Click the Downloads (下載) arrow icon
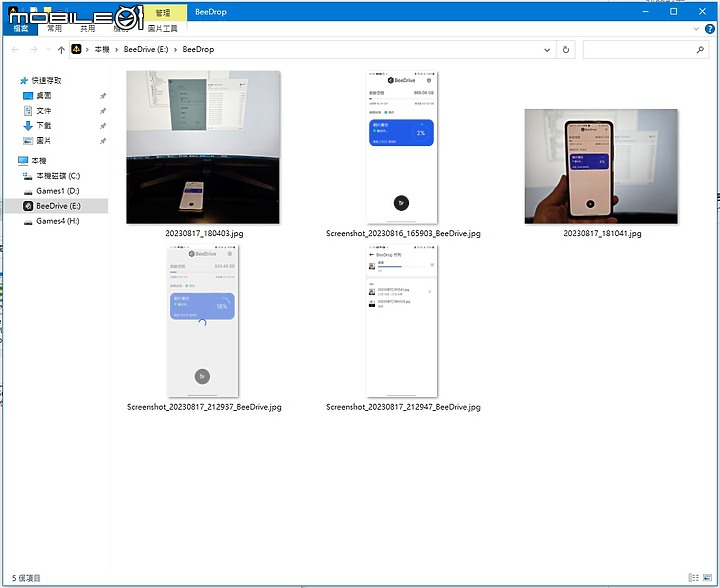 point(28,126)
